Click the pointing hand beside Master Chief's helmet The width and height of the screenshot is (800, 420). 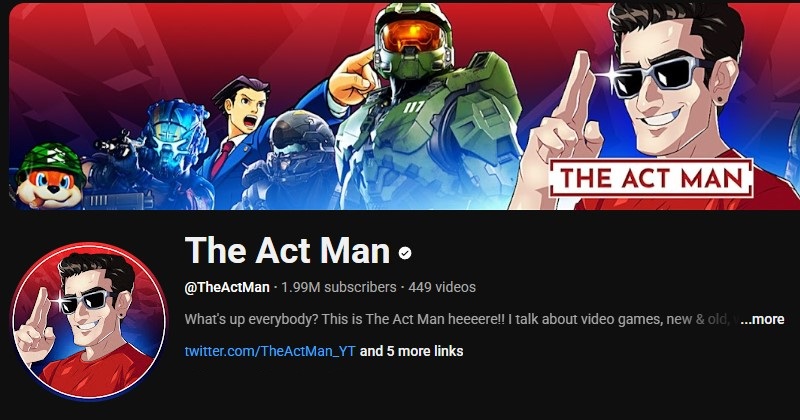[353, 76]
